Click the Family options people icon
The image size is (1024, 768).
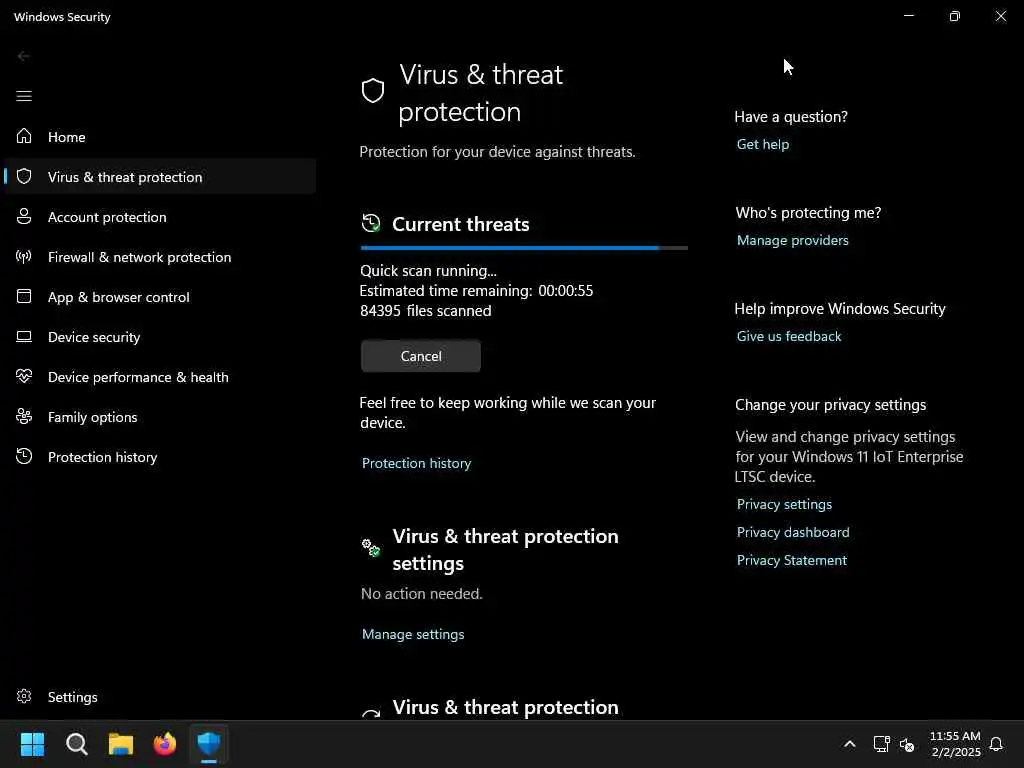(x=24, y=417)
